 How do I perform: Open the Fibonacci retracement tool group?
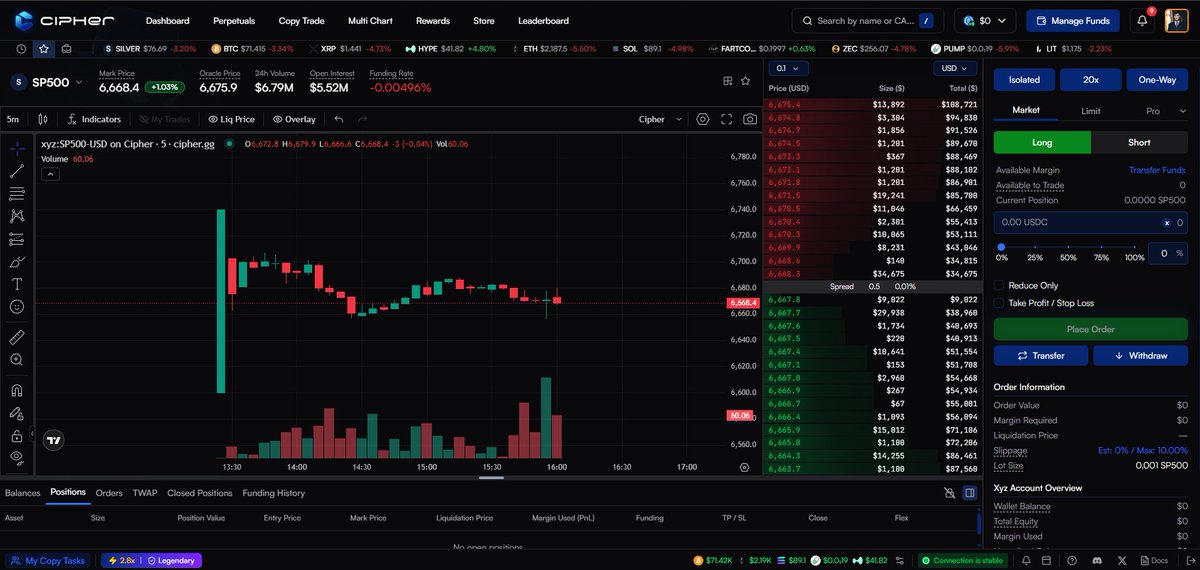[17, 193]
